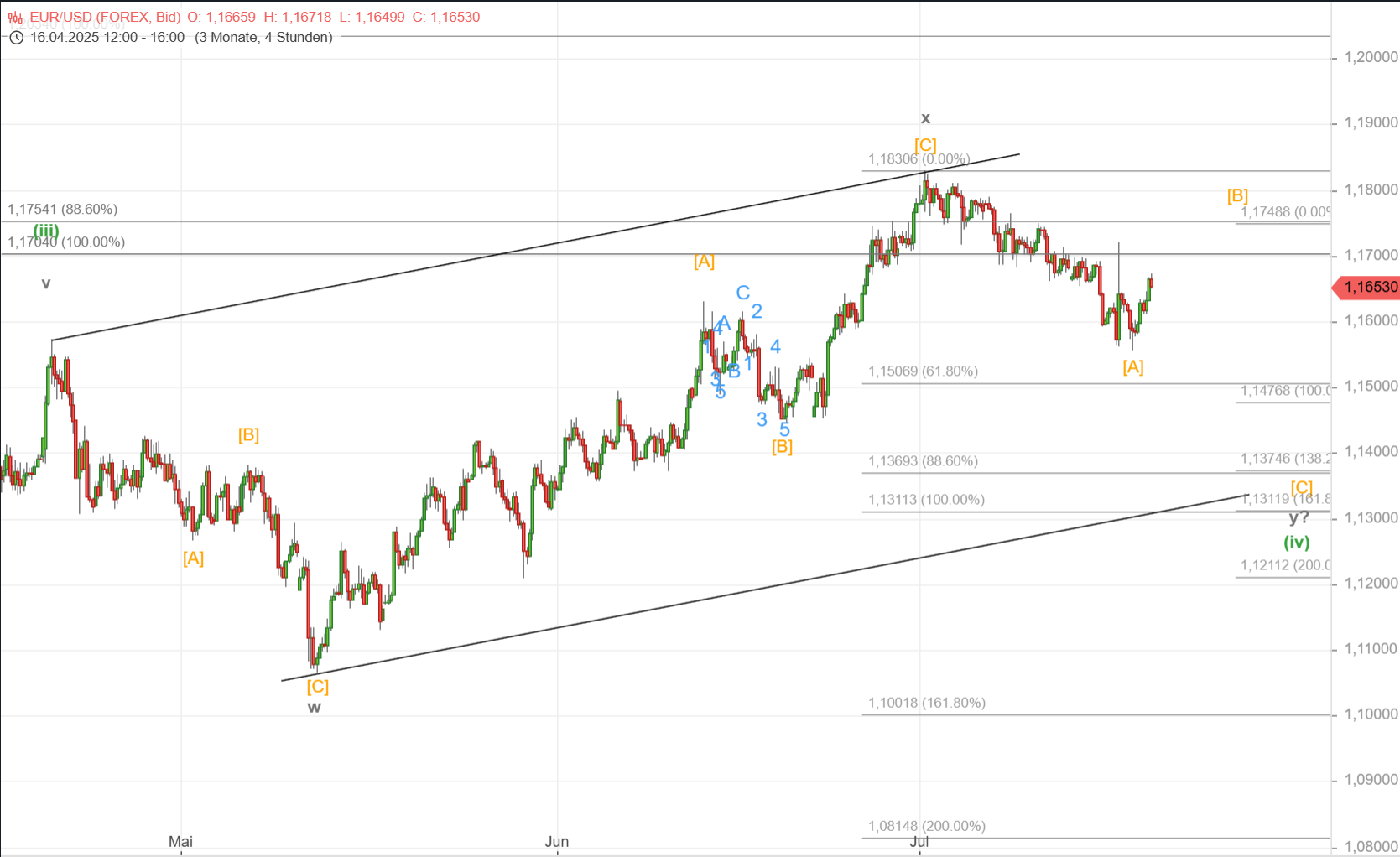The width and height of the screenshot is (1400, 857).
Task: Select the 1,17541 (88.60%) retracement label
Action: point(63,210)
